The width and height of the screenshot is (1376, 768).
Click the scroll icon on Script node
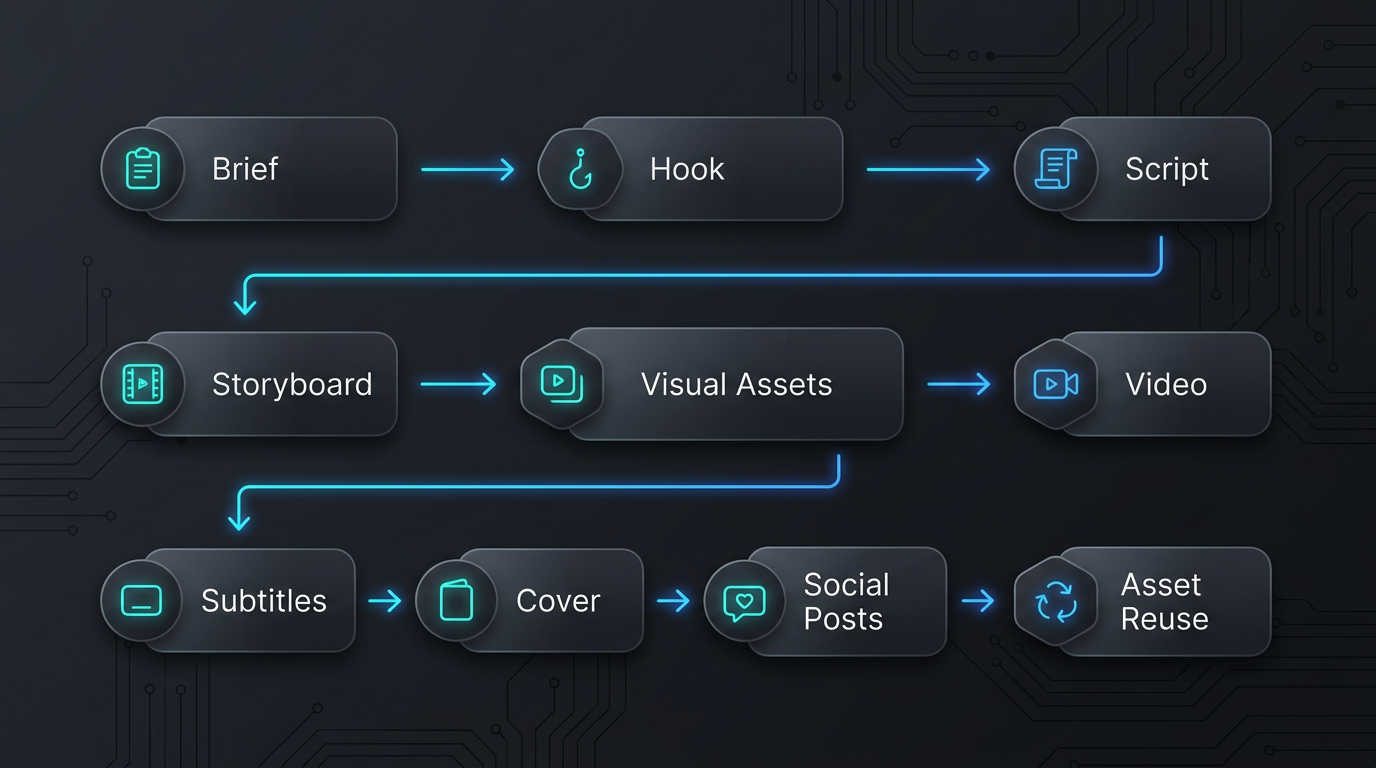(x=1056, y=169)
